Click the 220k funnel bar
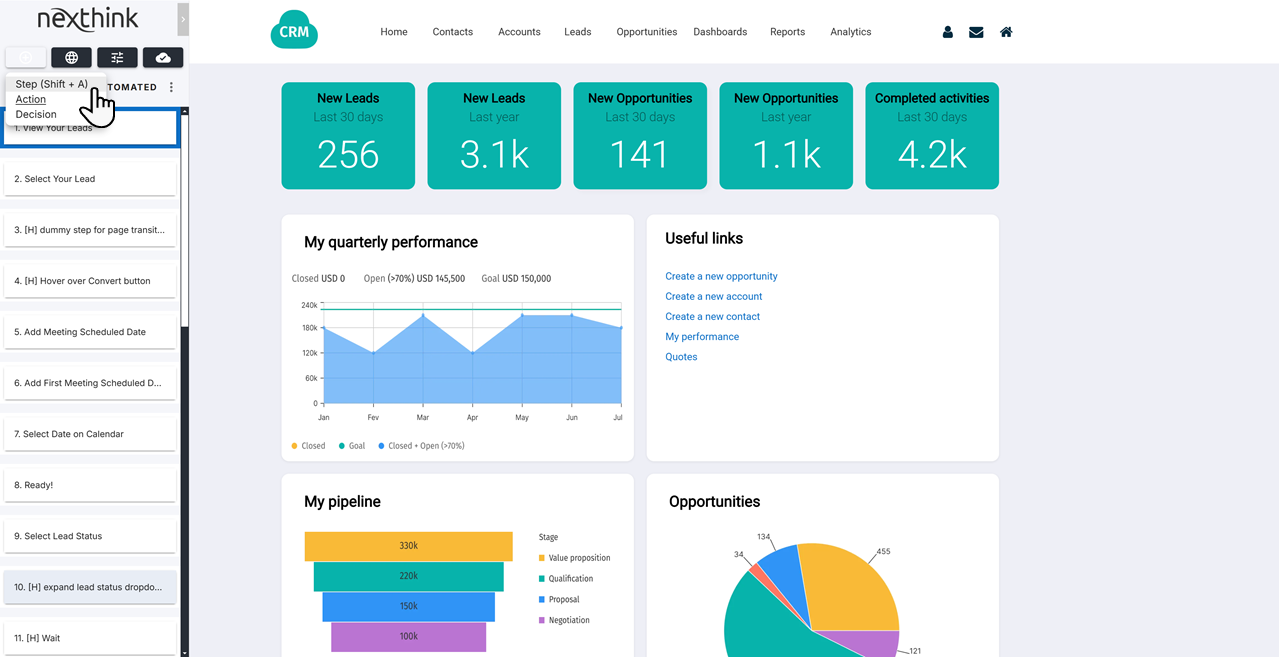 409,576
